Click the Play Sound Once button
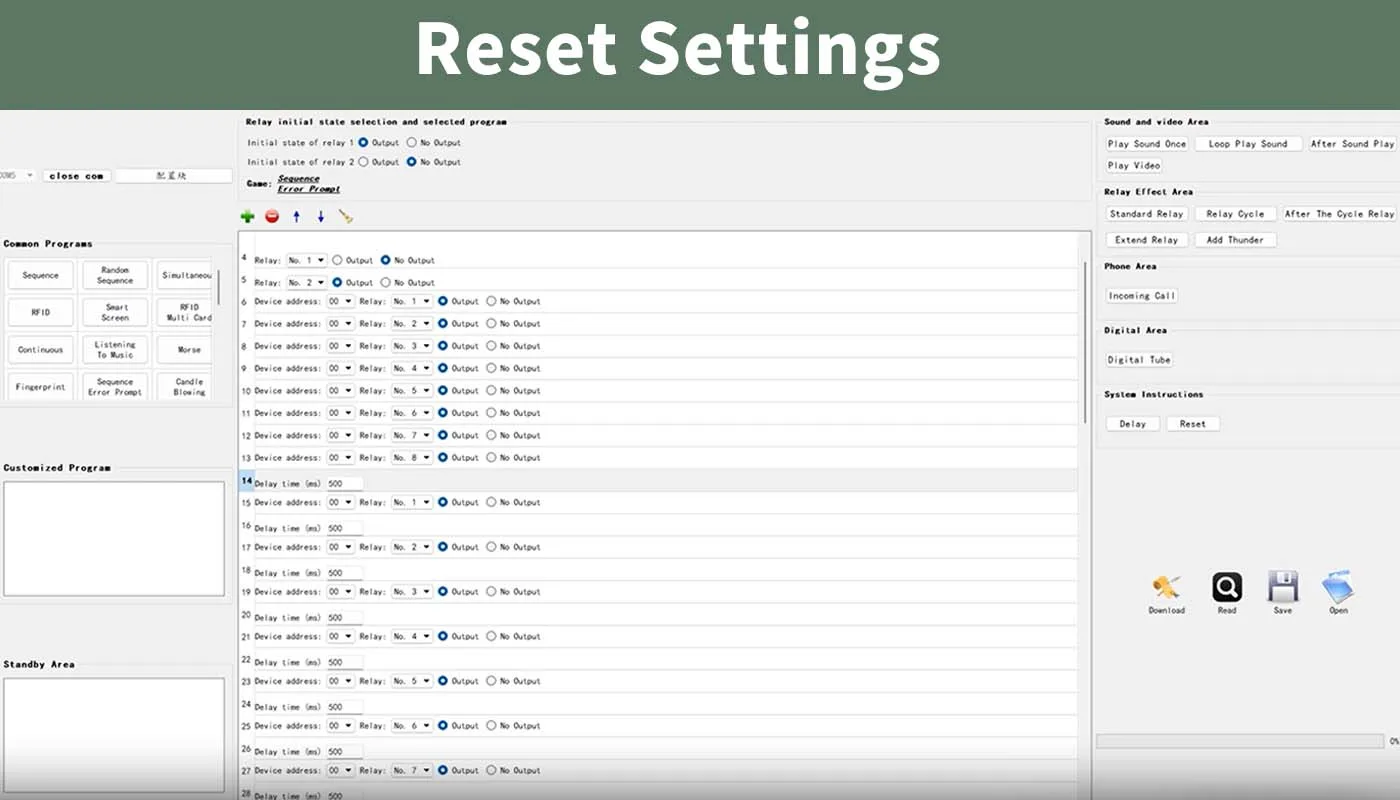 coord(1147,144)
